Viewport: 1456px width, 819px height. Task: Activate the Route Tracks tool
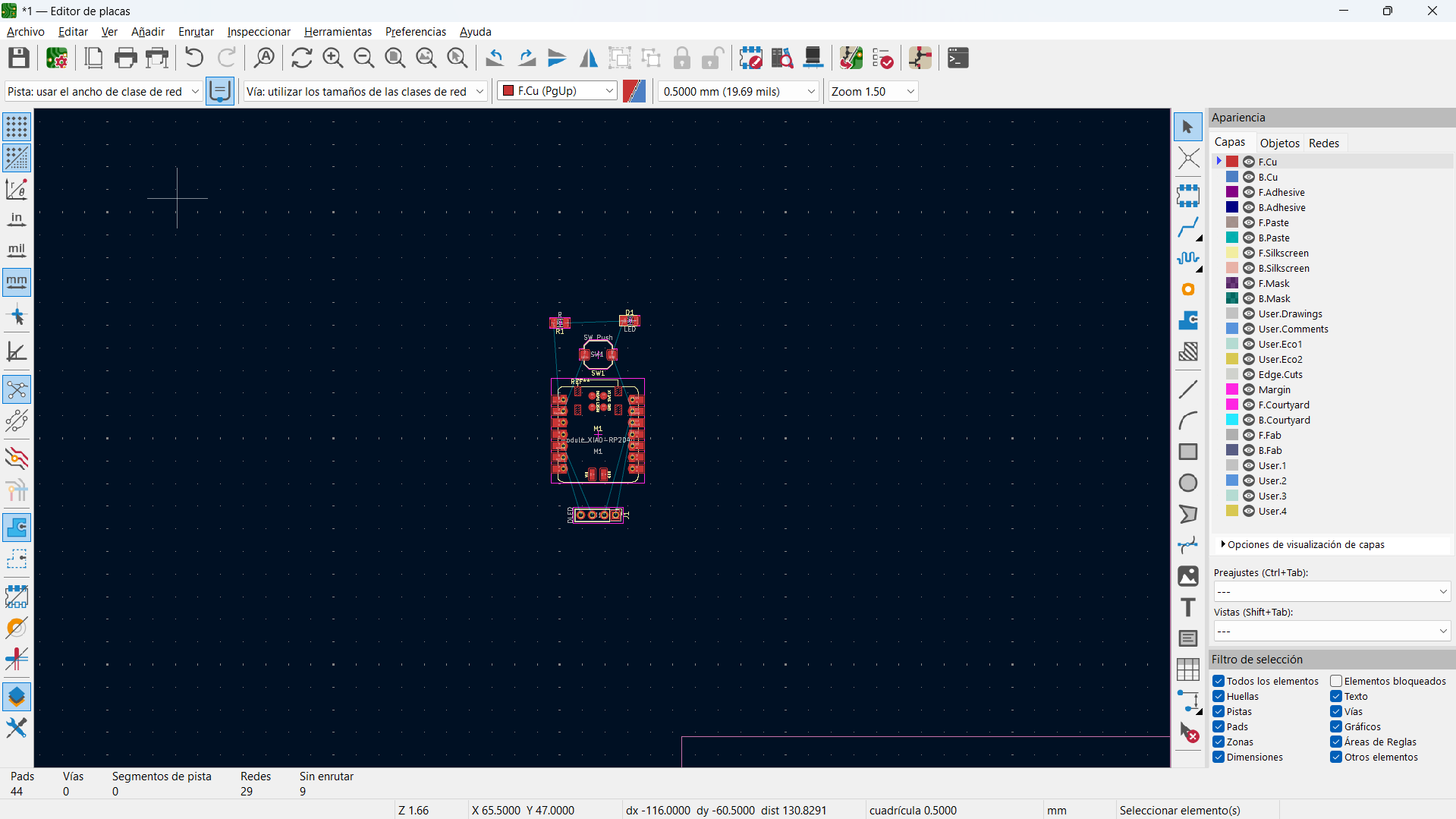tap(1188, 227)
